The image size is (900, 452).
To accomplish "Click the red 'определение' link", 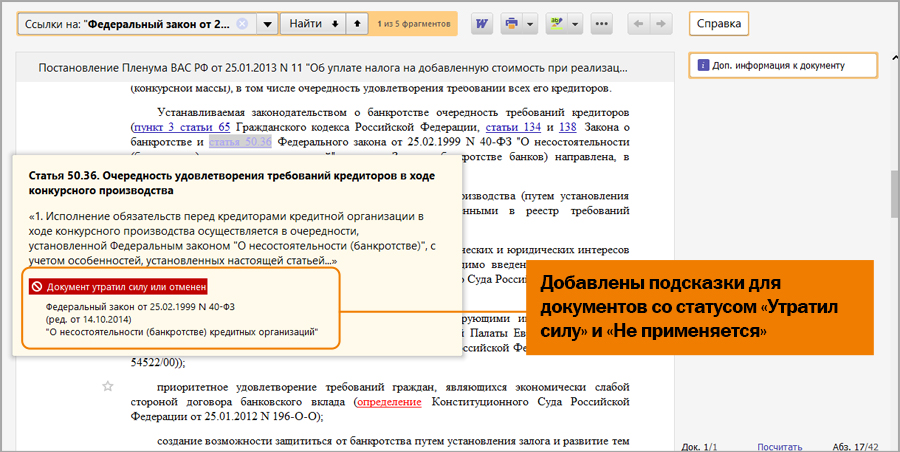I will coord(389,401).
